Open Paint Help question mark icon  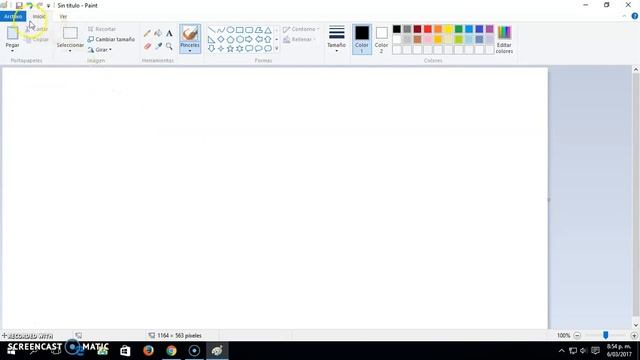635,16
